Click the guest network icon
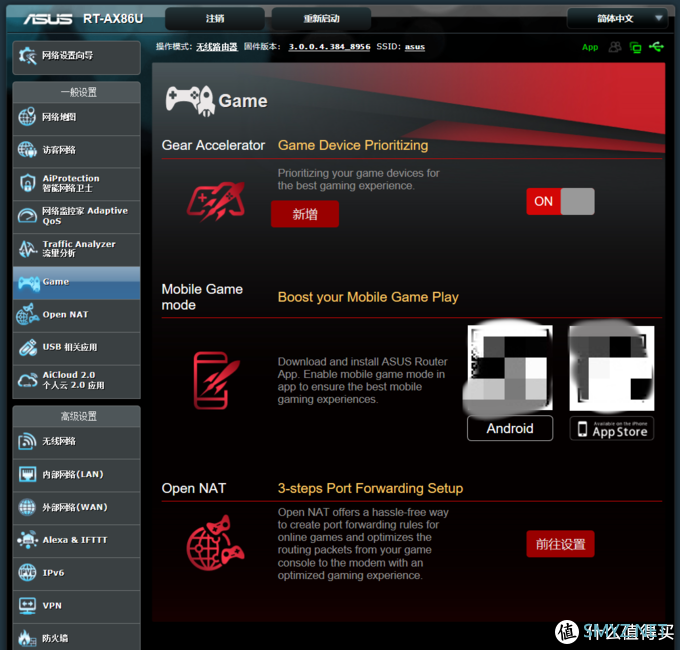The width and height of the screenshot is (680, 650). (x=27, y=150)
